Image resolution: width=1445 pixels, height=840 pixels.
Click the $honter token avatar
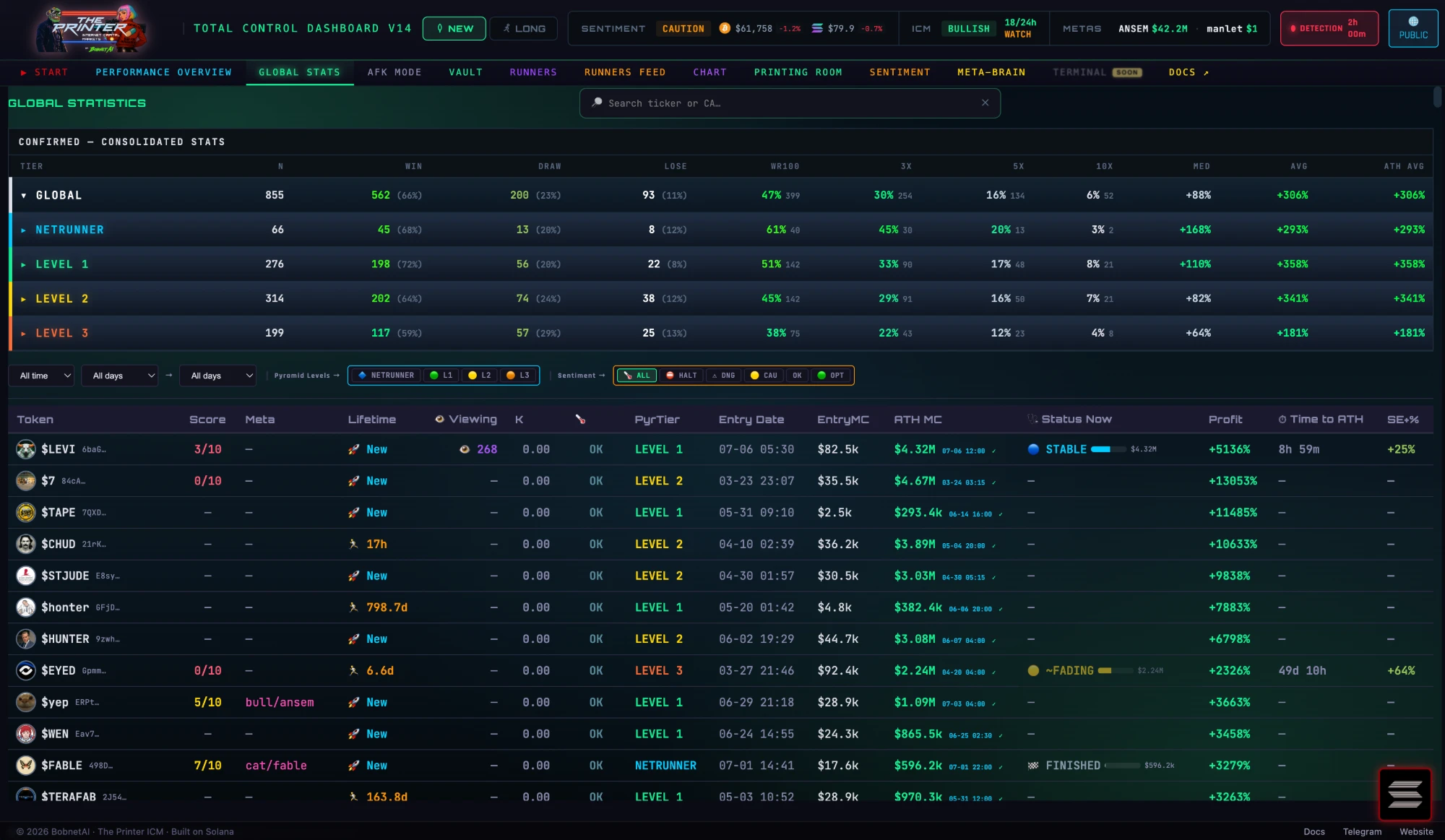[26, 607]
